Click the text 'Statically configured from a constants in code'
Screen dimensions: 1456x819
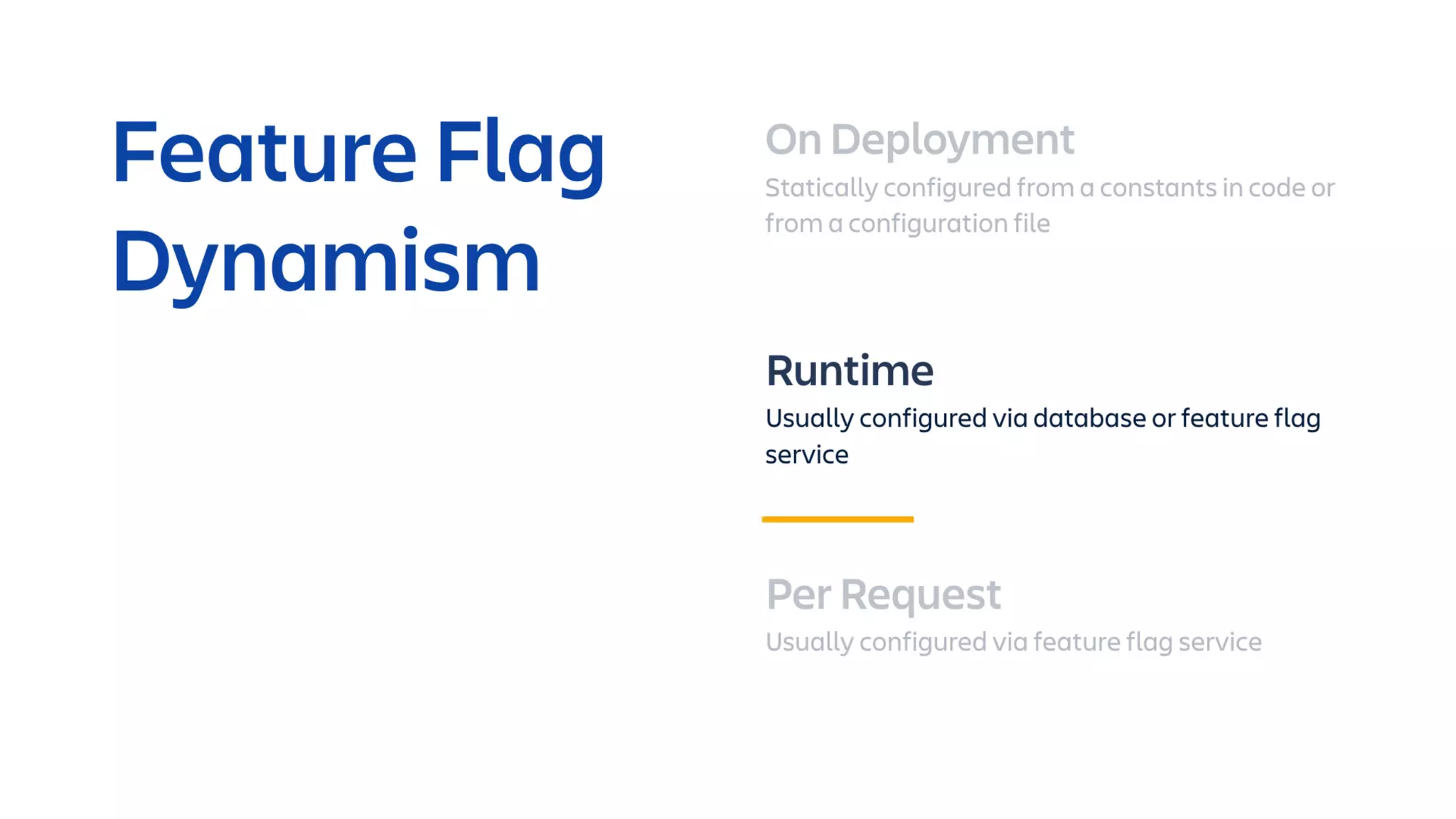pyautogui.click(x=1035, y=188)
